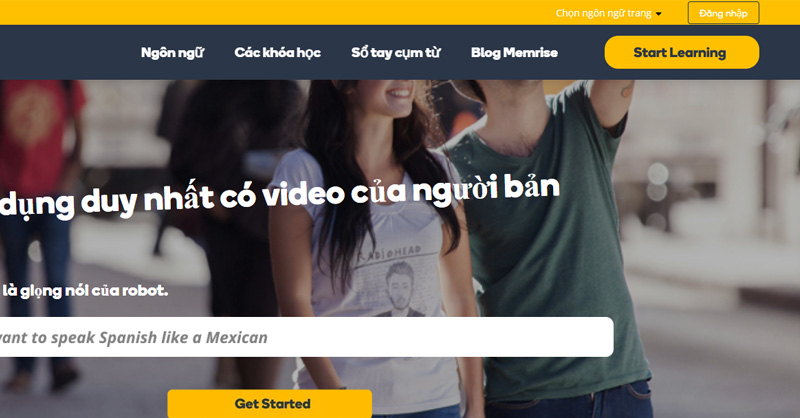
Task: Focus the 'speak Spanish like a Mexican' input
Action: [300, 337]
